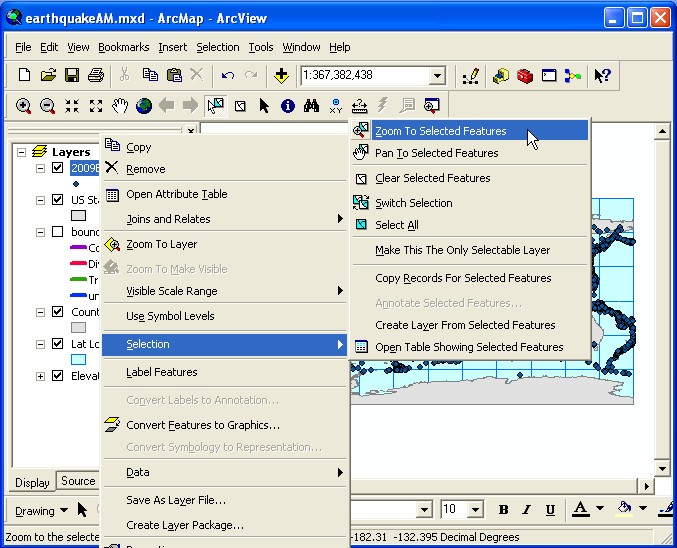The height and width of the screenshot is (548, 677).
Task: Enable the boundaries layer checkbox
Action: [x=57, y=232]
